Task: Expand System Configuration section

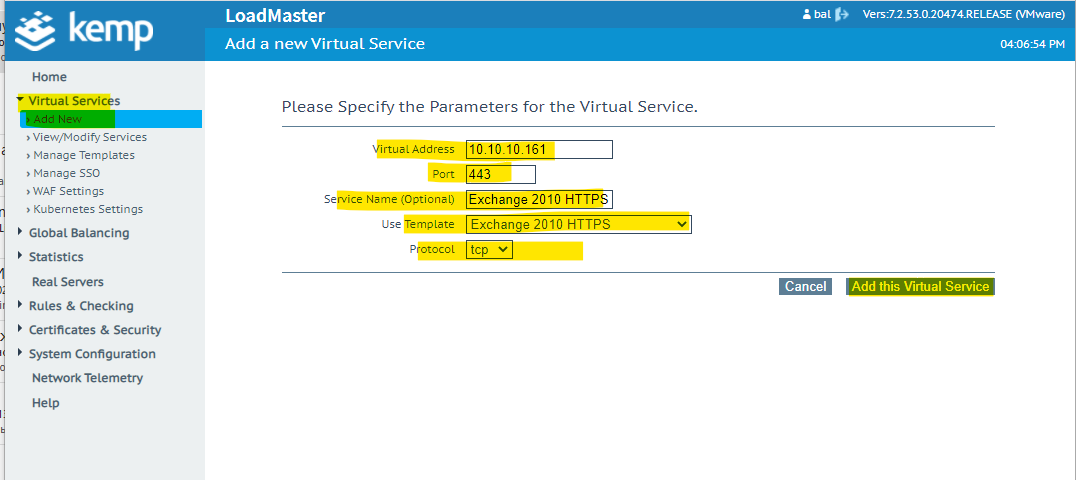Action: [20, 354]
